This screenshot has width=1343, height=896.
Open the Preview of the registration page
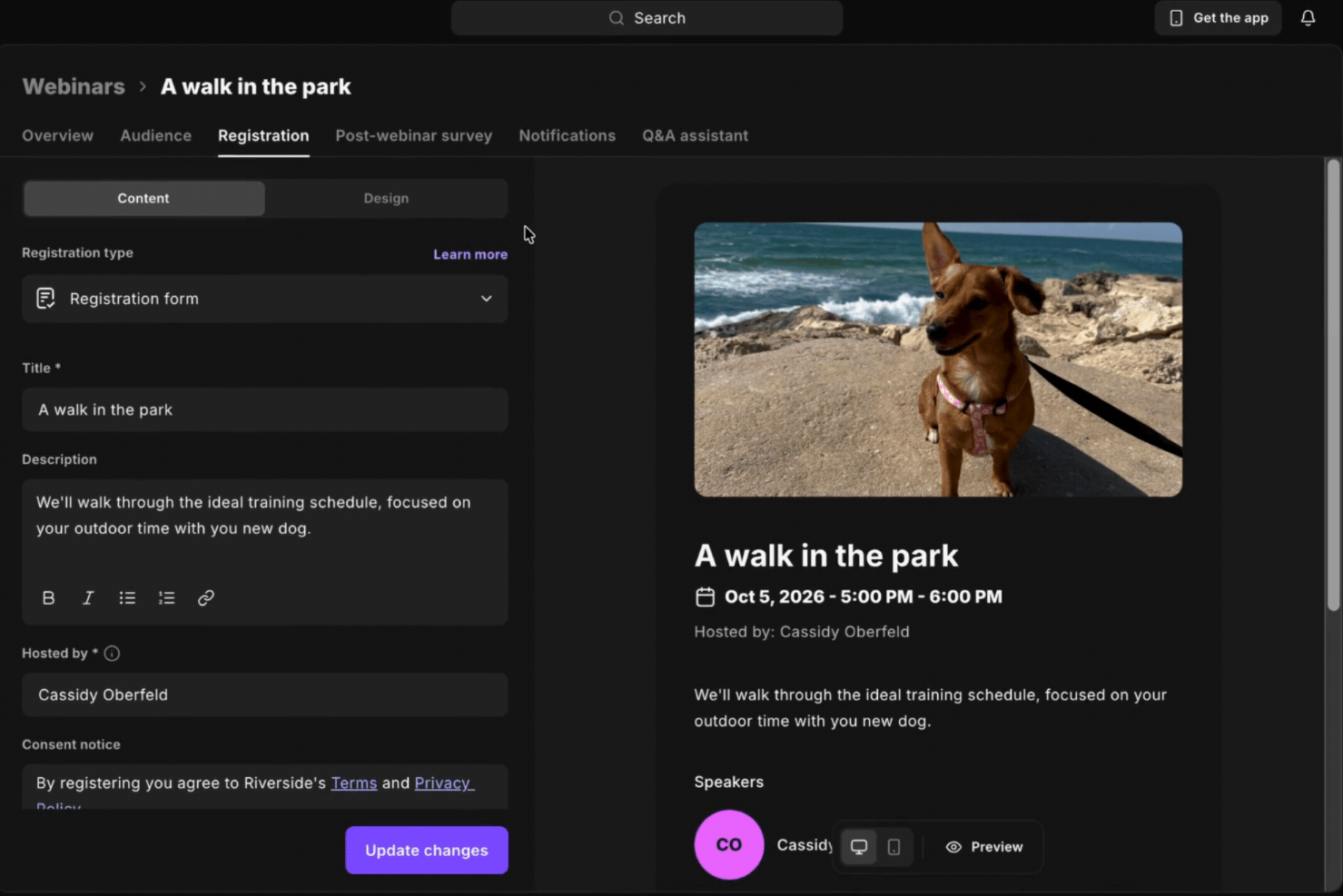(x=984, y=847)
